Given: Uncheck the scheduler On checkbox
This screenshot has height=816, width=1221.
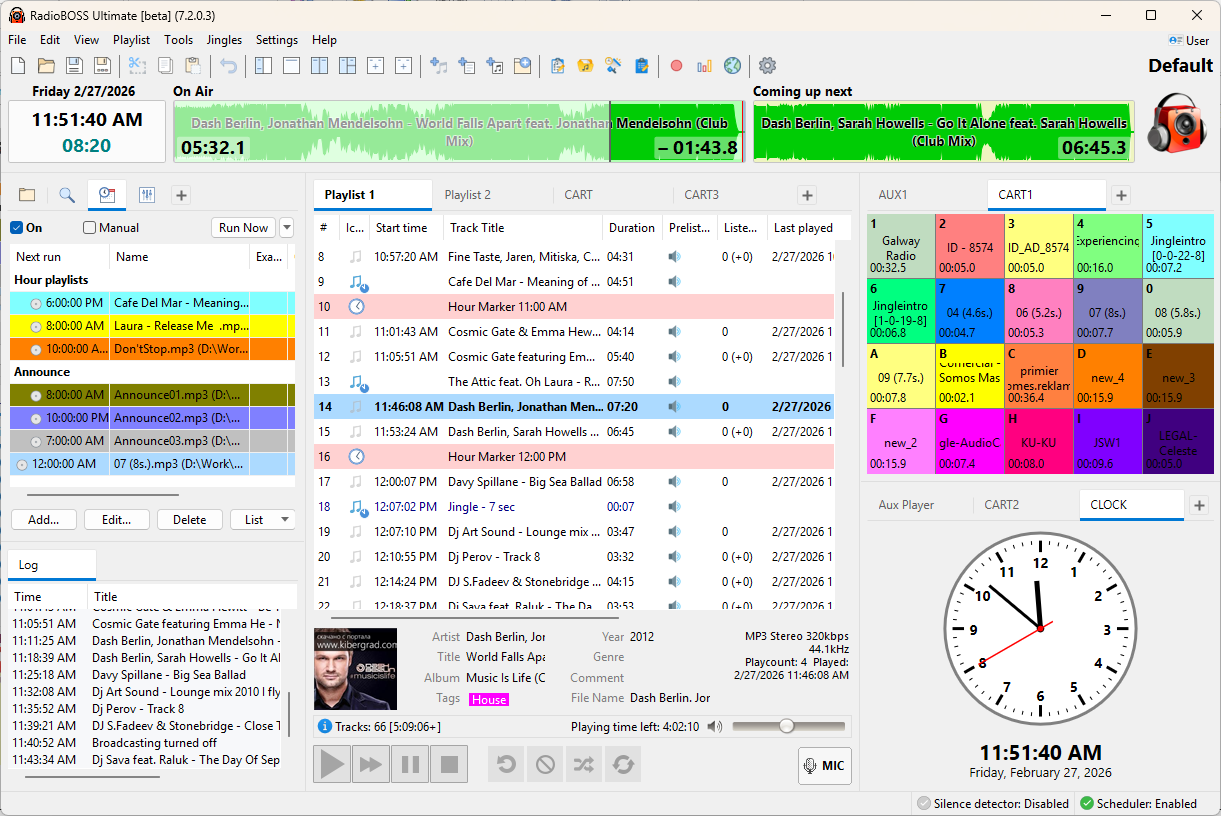Looking at the screenshot, I should 16,228.
